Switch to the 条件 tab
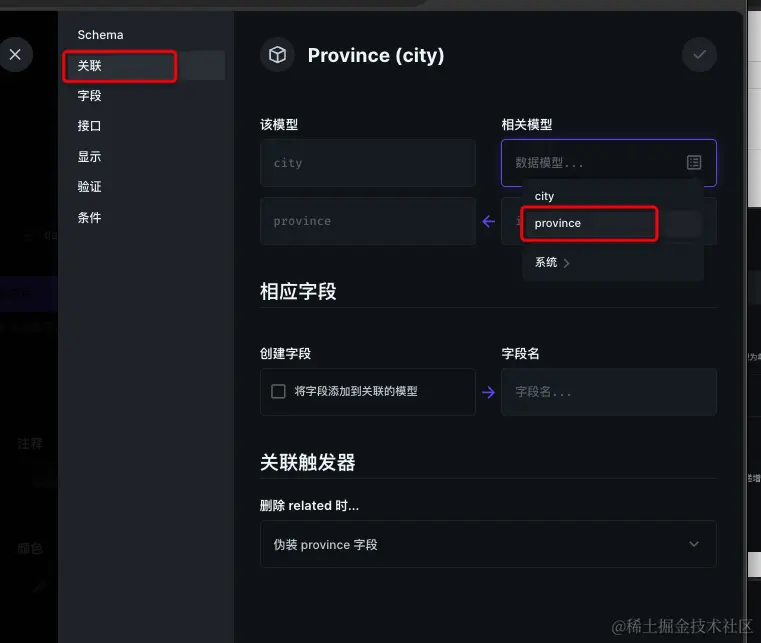Screen dimensions: 761x643 (90, 217)
